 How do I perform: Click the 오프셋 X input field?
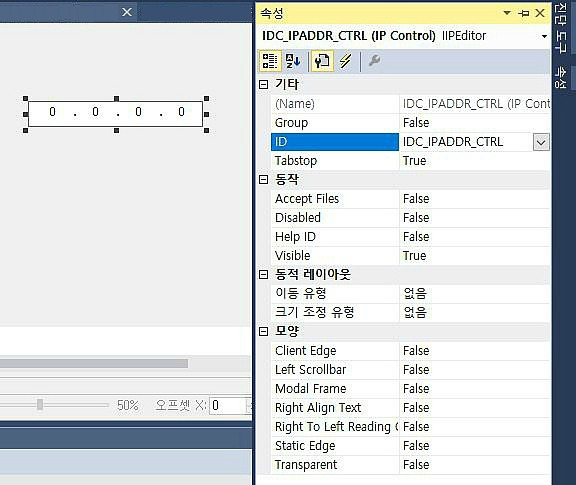[229, 406]
